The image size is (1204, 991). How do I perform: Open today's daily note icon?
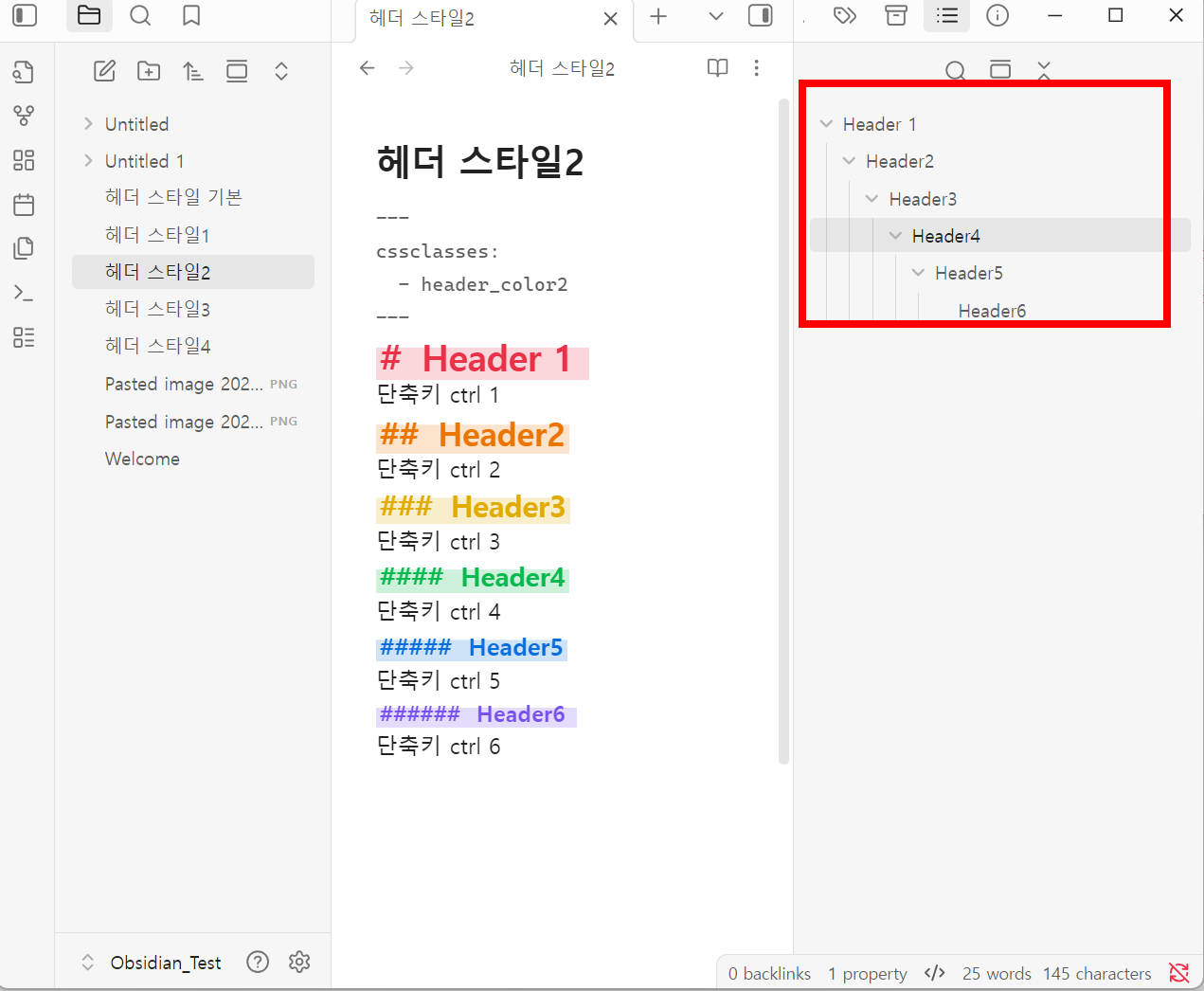[x=24, y=205]
